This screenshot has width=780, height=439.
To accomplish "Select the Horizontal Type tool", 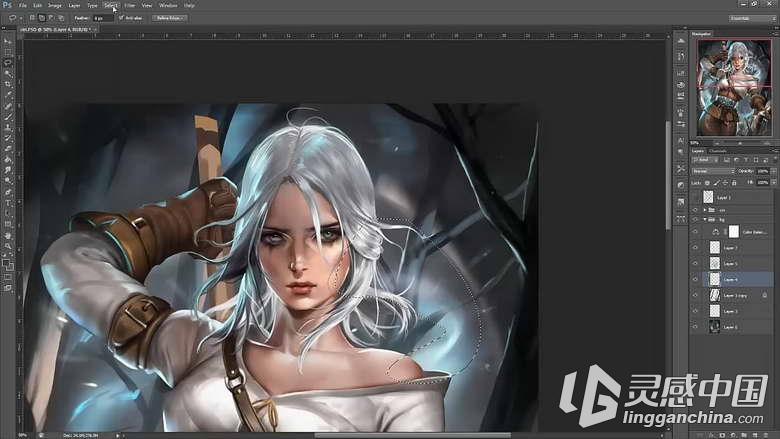I will point(7,203).
